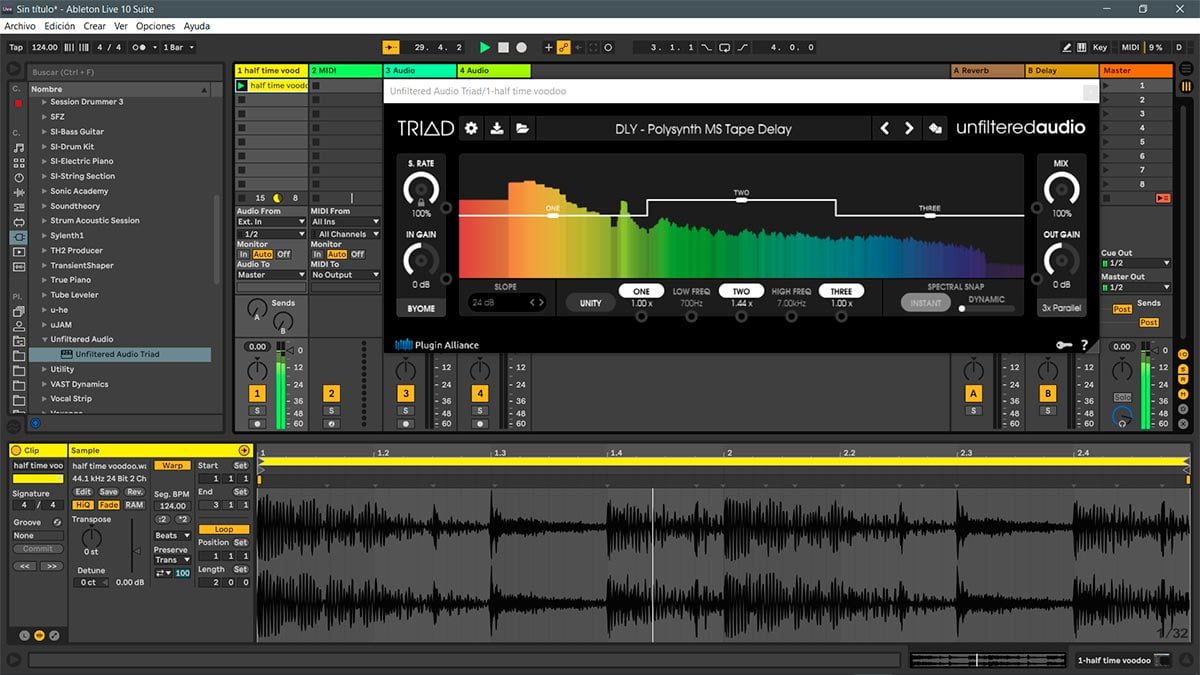
Task: Open the Audio From Ext. In dropdown
Action: pos(271,222)
